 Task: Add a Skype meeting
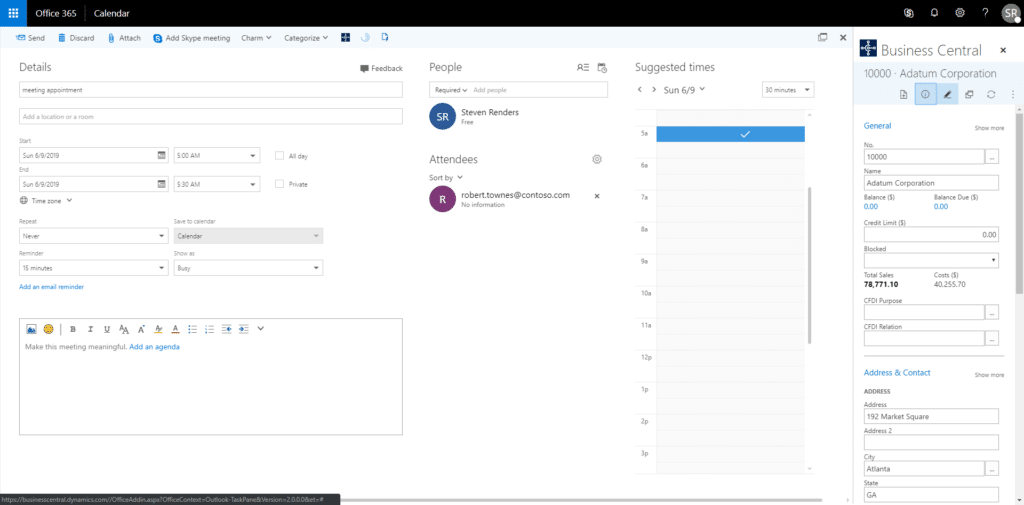pyautogui.click(x=192, y=38)
